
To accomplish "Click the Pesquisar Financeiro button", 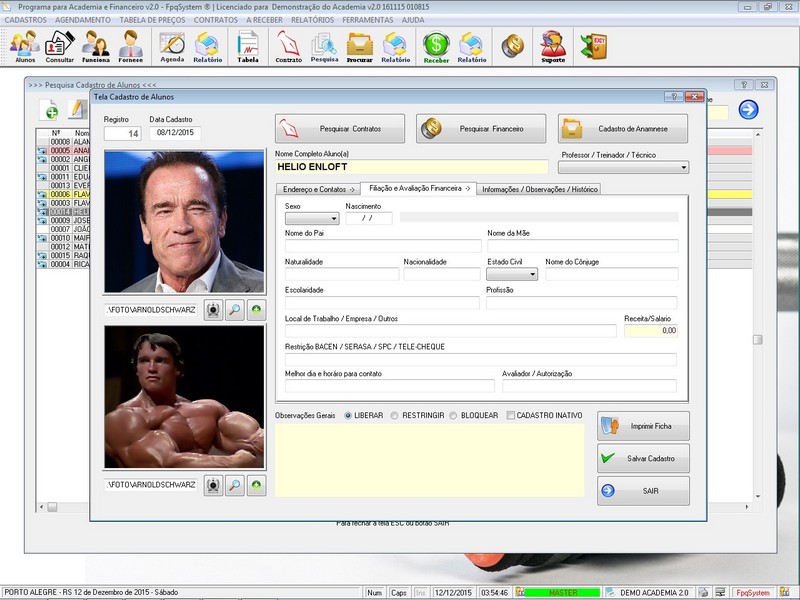I will (x=481, y=128).
